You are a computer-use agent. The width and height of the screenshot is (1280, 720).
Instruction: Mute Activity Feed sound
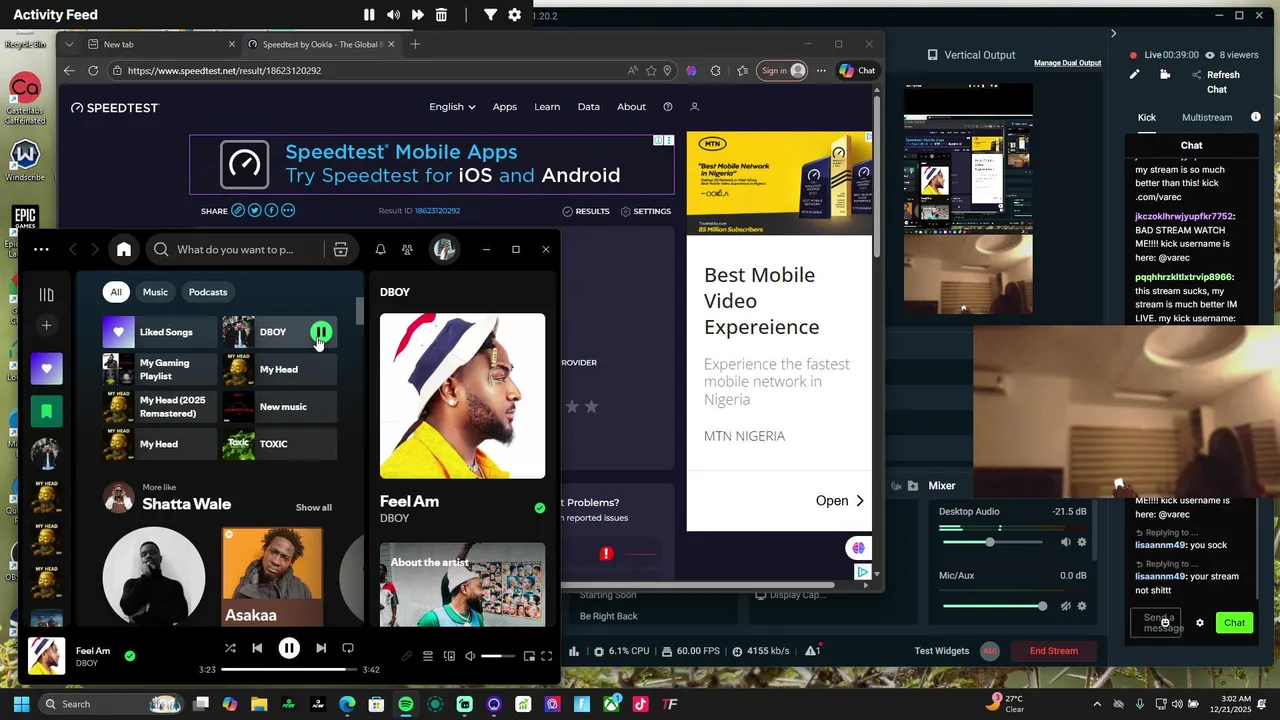click(x=393, y=15)
